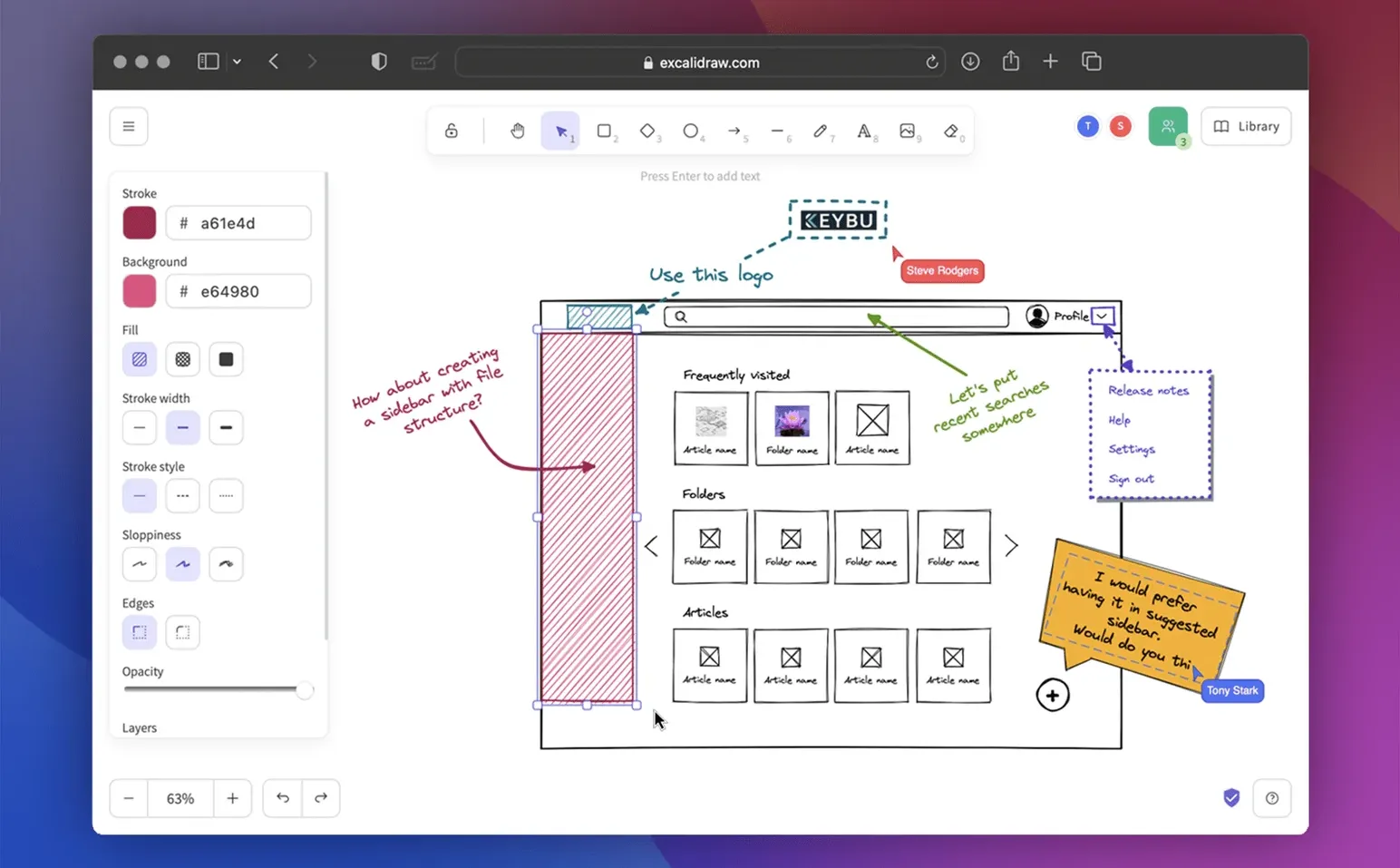This screenshot has height=868, width=1400.
Task: Open the Safari share menu
Action: coord(1011,61)
